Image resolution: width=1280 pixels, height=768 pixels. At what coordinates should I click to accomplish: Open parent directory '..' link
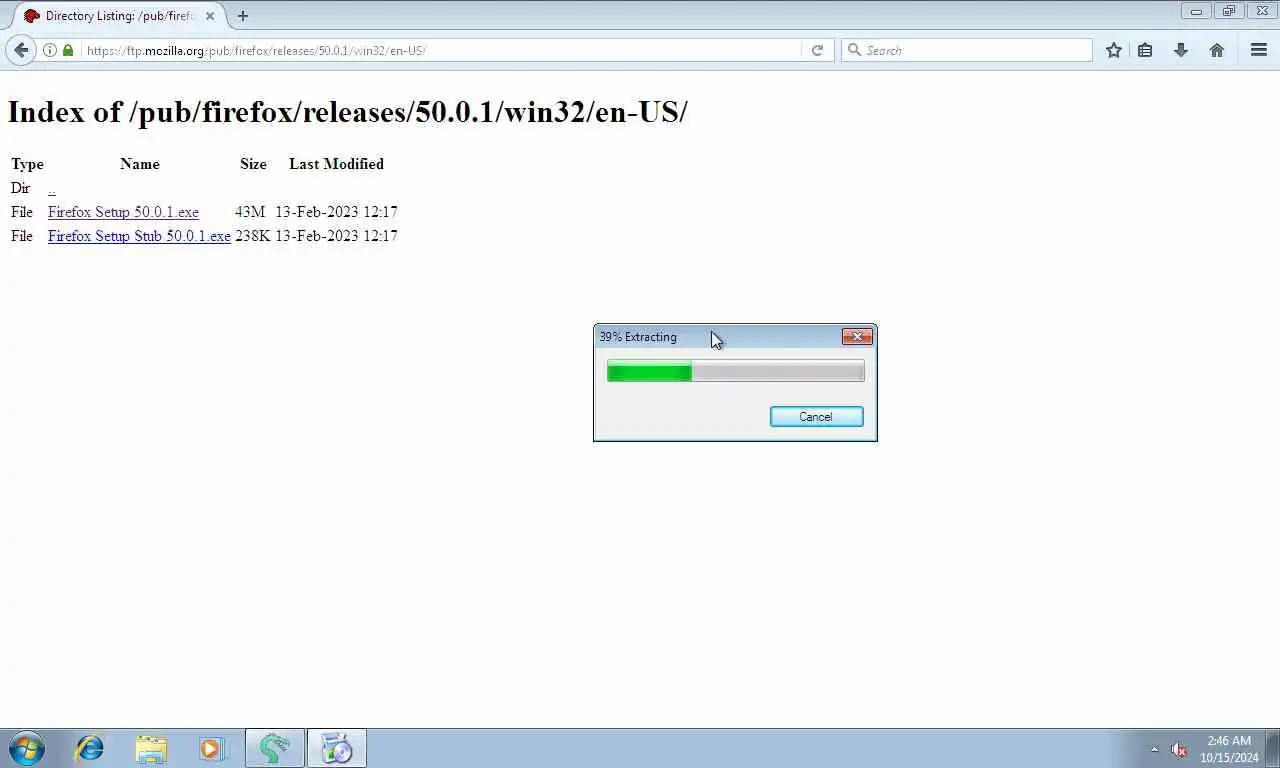point(51,188)
